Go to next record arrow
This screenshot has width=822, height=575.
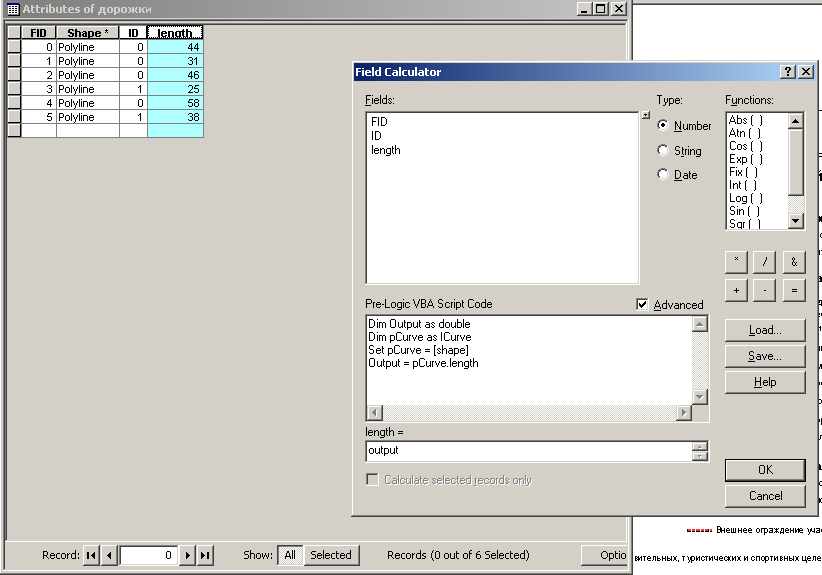[187, 555]
